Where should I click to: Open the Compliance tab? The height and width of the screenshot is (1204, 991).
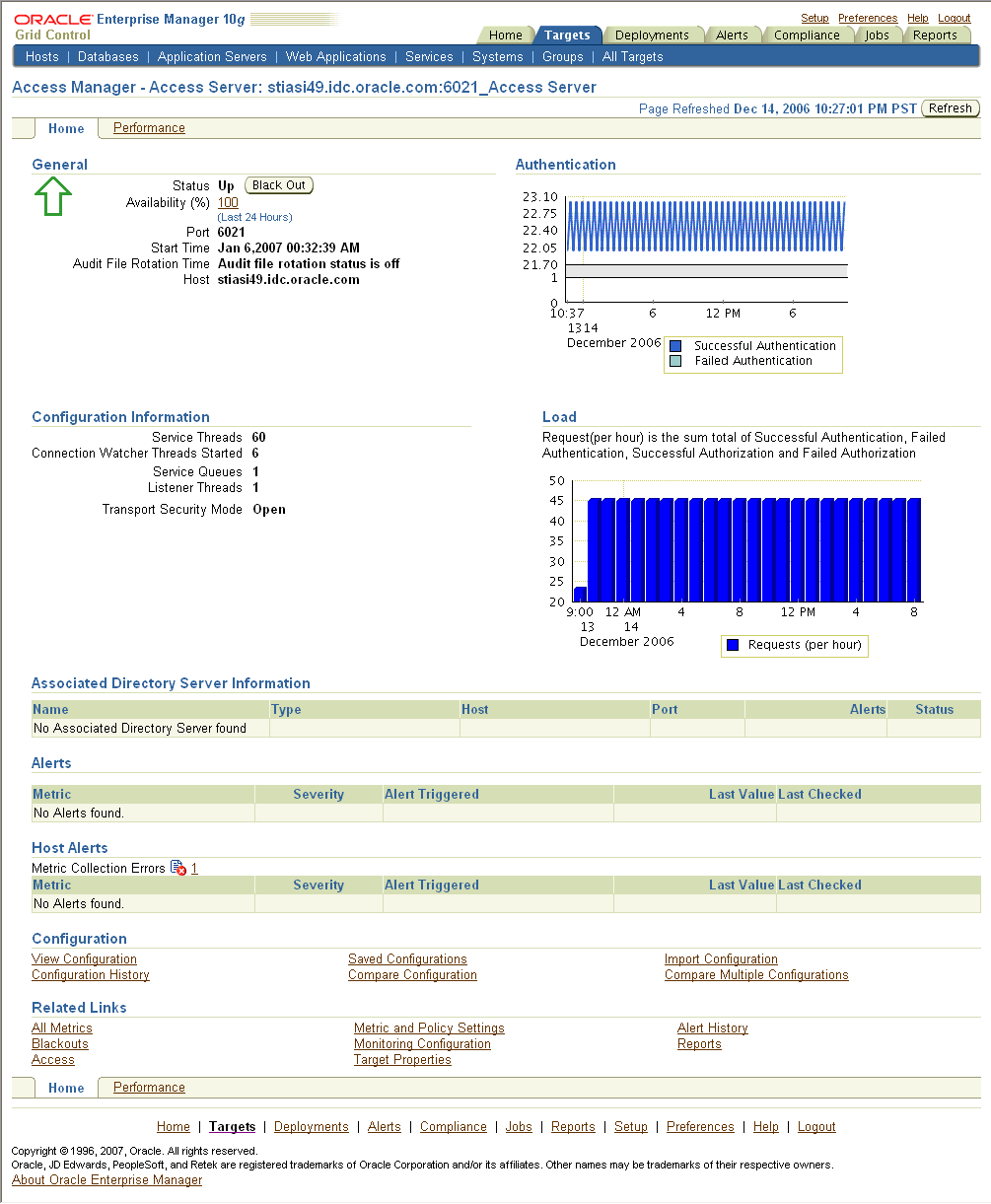coord(808,34)
